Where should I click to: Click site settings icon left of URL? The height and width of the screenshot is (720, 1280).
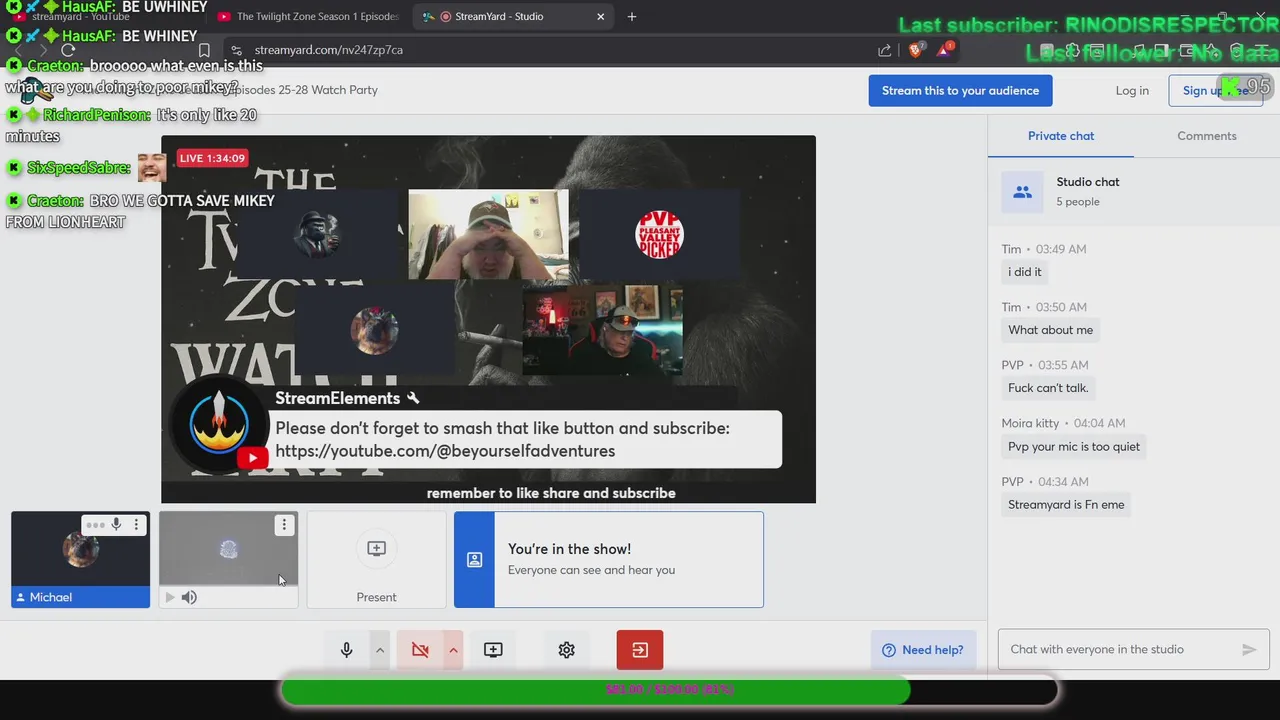(x=236, y=50)
